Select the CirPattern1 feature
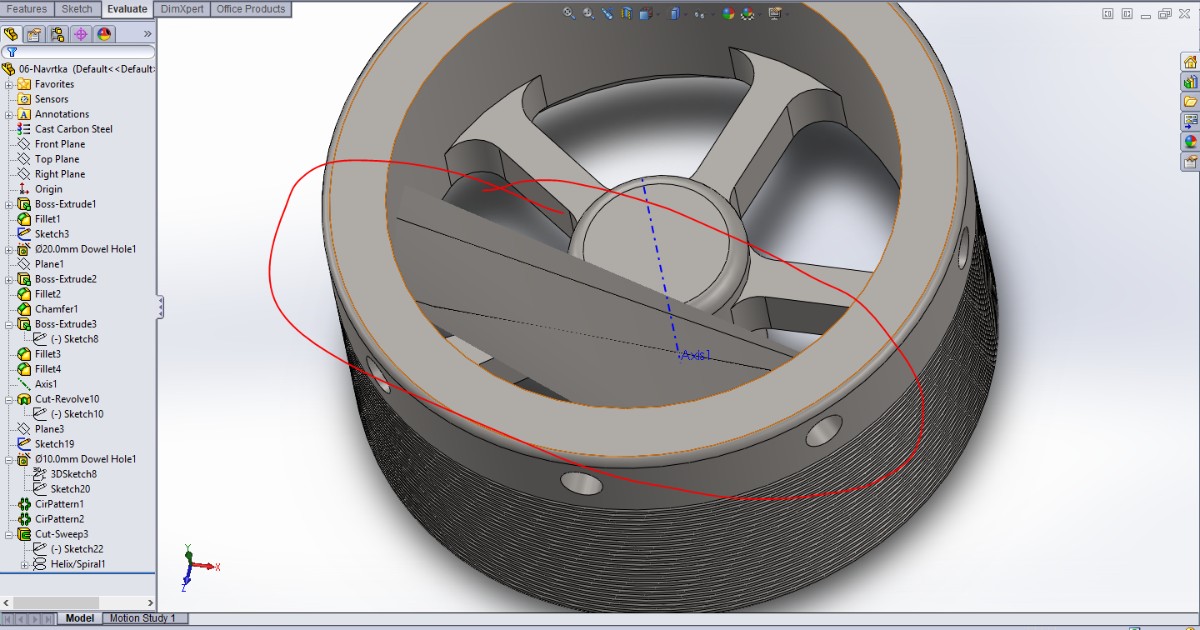This screenshot has width=1200, height=630. click(x=59, y=504)
